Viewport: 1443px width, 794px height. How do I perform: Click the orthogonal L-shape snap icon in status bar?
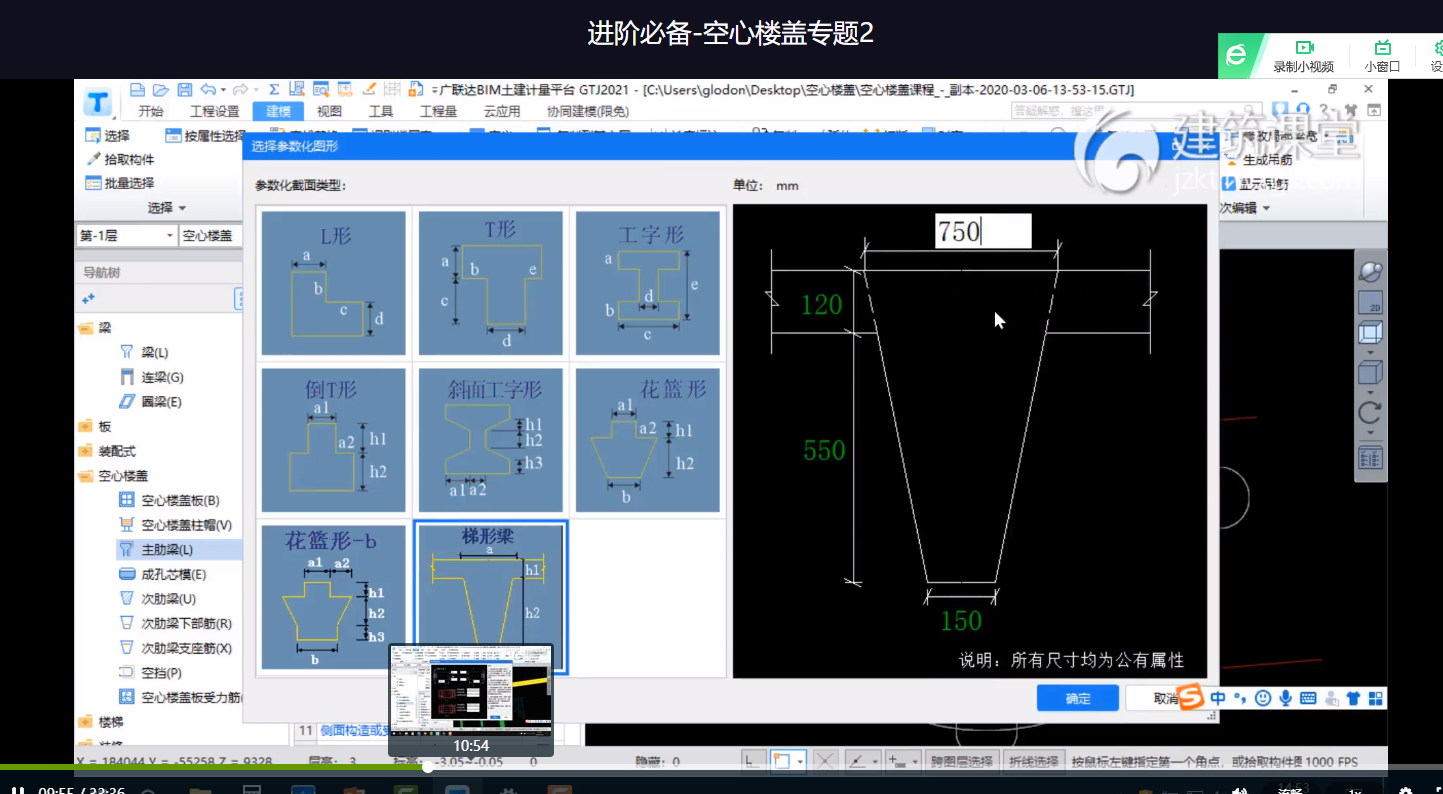[x=755, y=762]
